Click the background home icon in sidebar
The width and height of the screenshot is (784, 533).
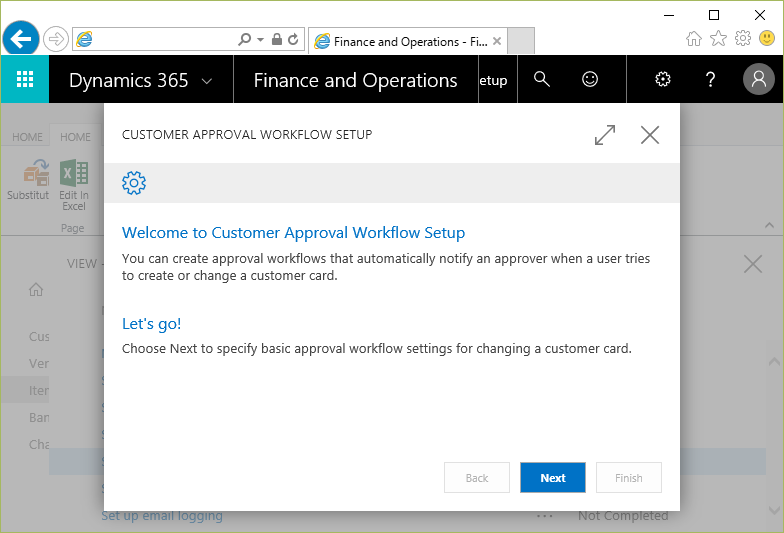36,290
